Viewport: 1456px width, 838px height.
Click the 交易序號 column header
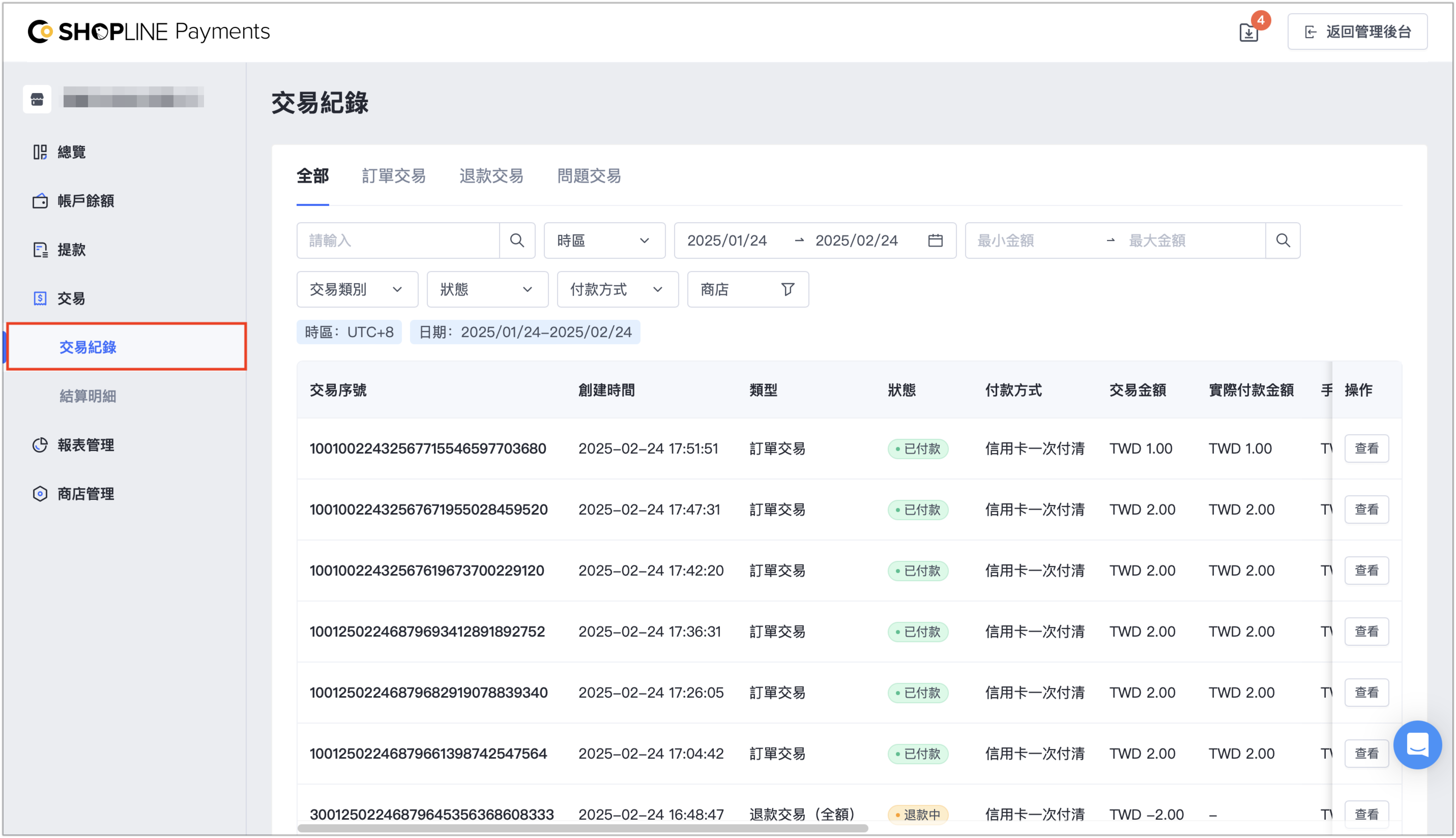point(338,390)
